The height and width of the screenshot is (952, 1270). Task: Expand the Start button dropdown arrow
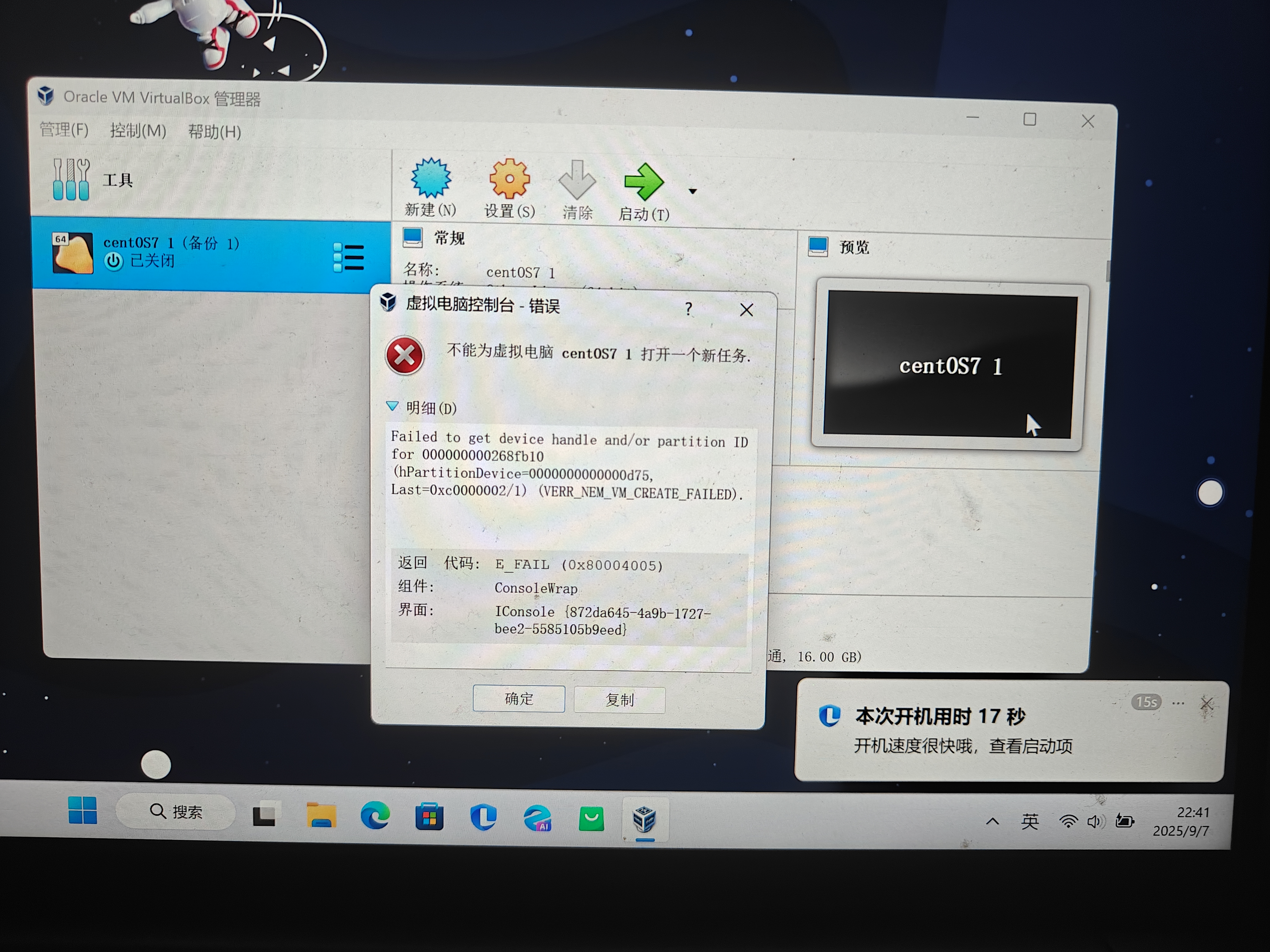[x=693, y=192]
